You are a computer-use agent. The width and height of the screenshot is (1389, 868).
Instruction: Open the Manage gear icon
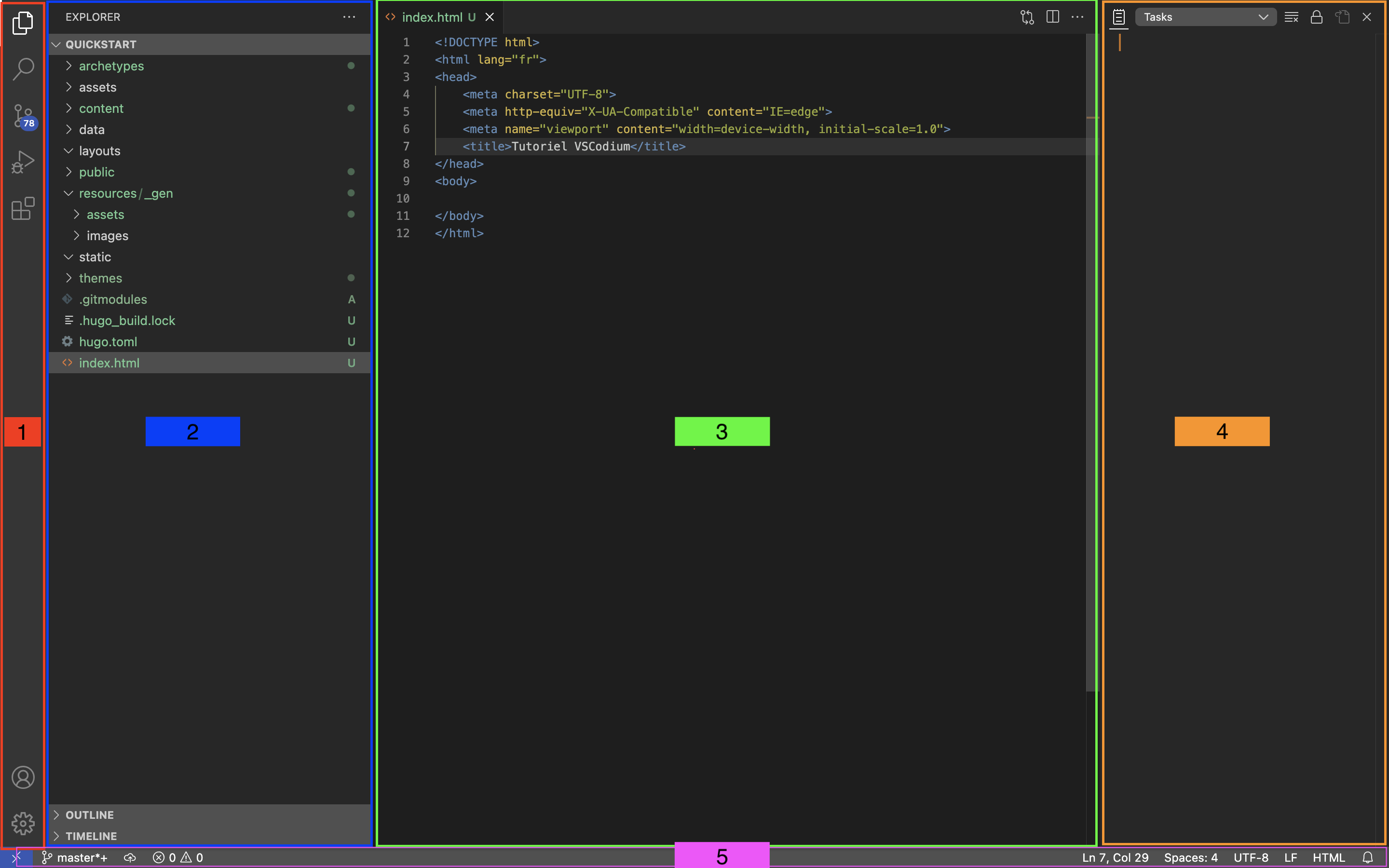coord(23,823)
